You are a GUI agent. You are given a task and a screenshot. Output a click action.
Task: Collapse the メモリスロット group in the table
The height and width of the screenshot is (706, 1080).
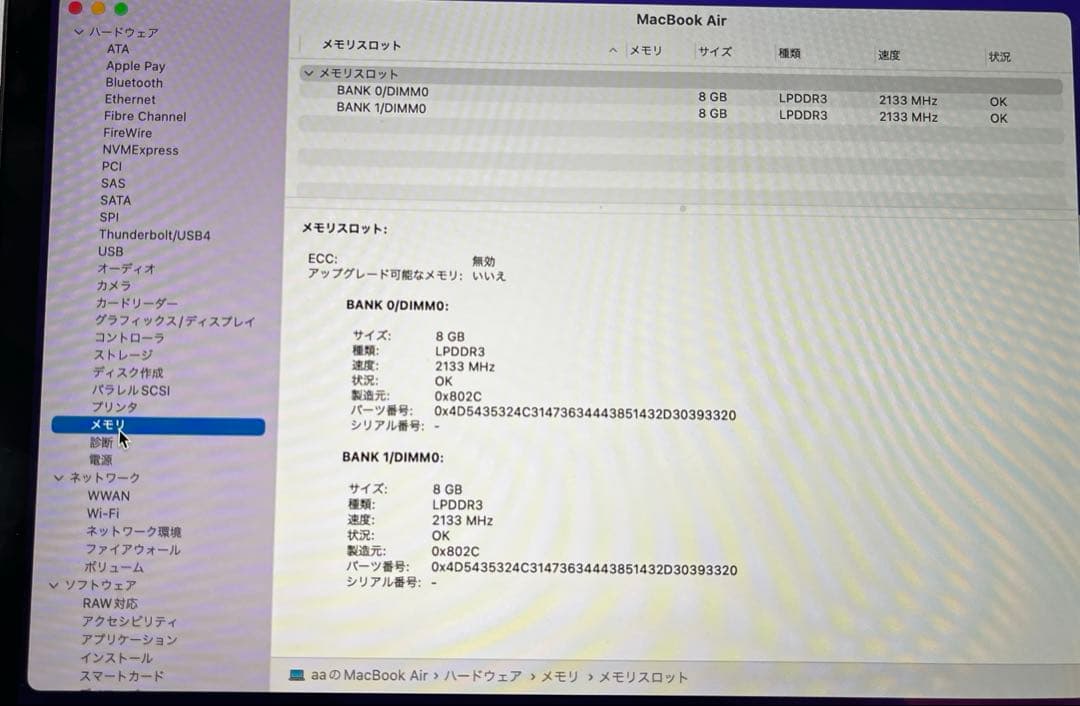(x=307, y=73)
